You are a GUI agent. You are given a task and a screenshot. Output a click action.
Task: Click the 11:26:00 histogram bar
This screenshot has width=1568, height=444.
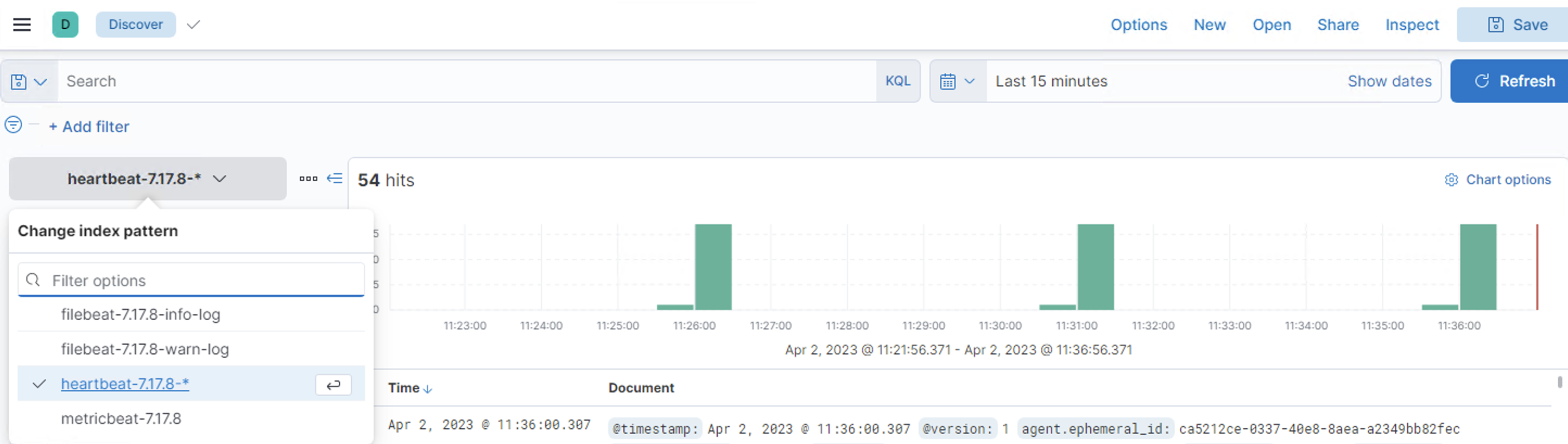coord(713,267)
